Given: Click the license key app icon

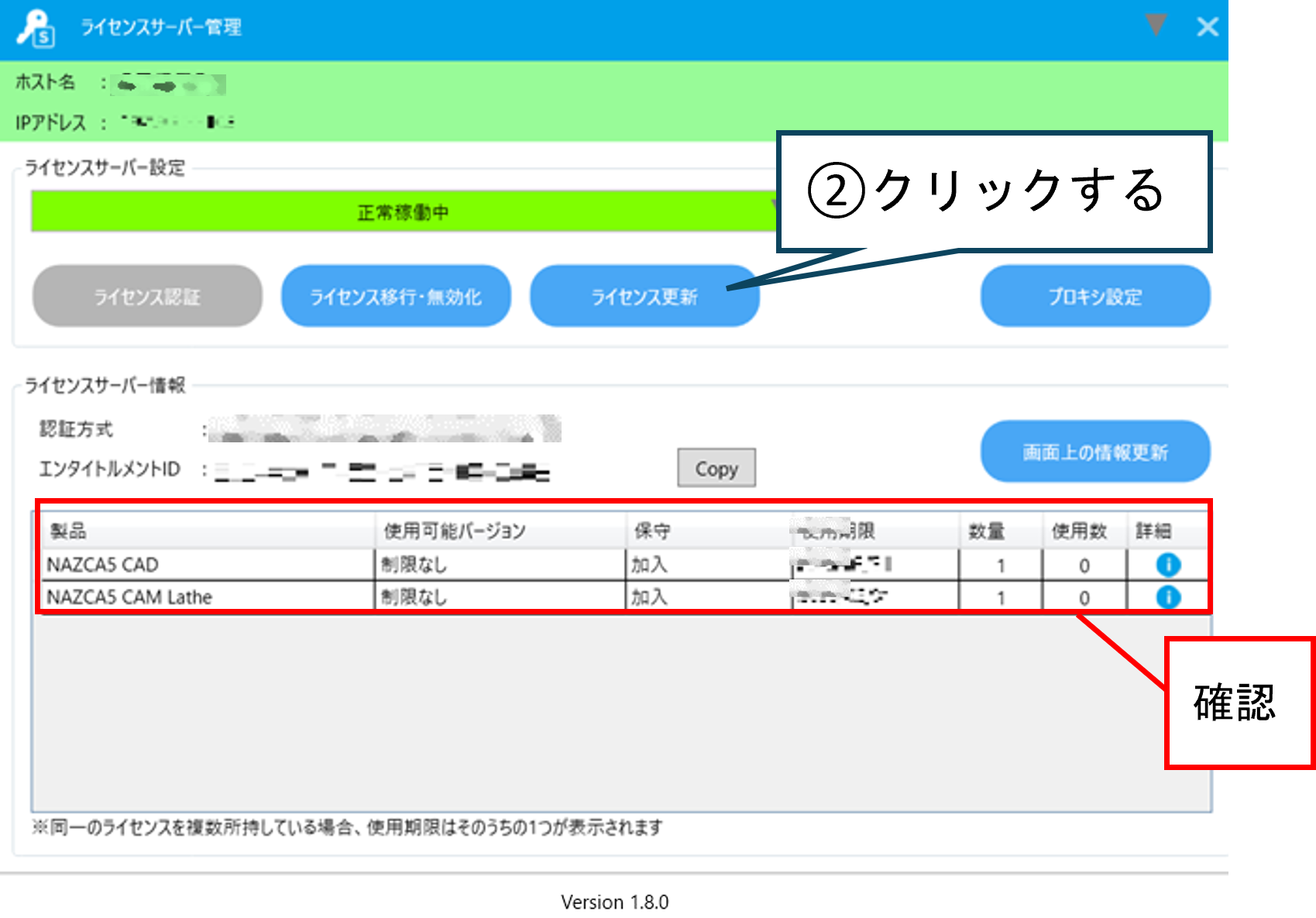Looking at the screenshot, I should 36,28.
